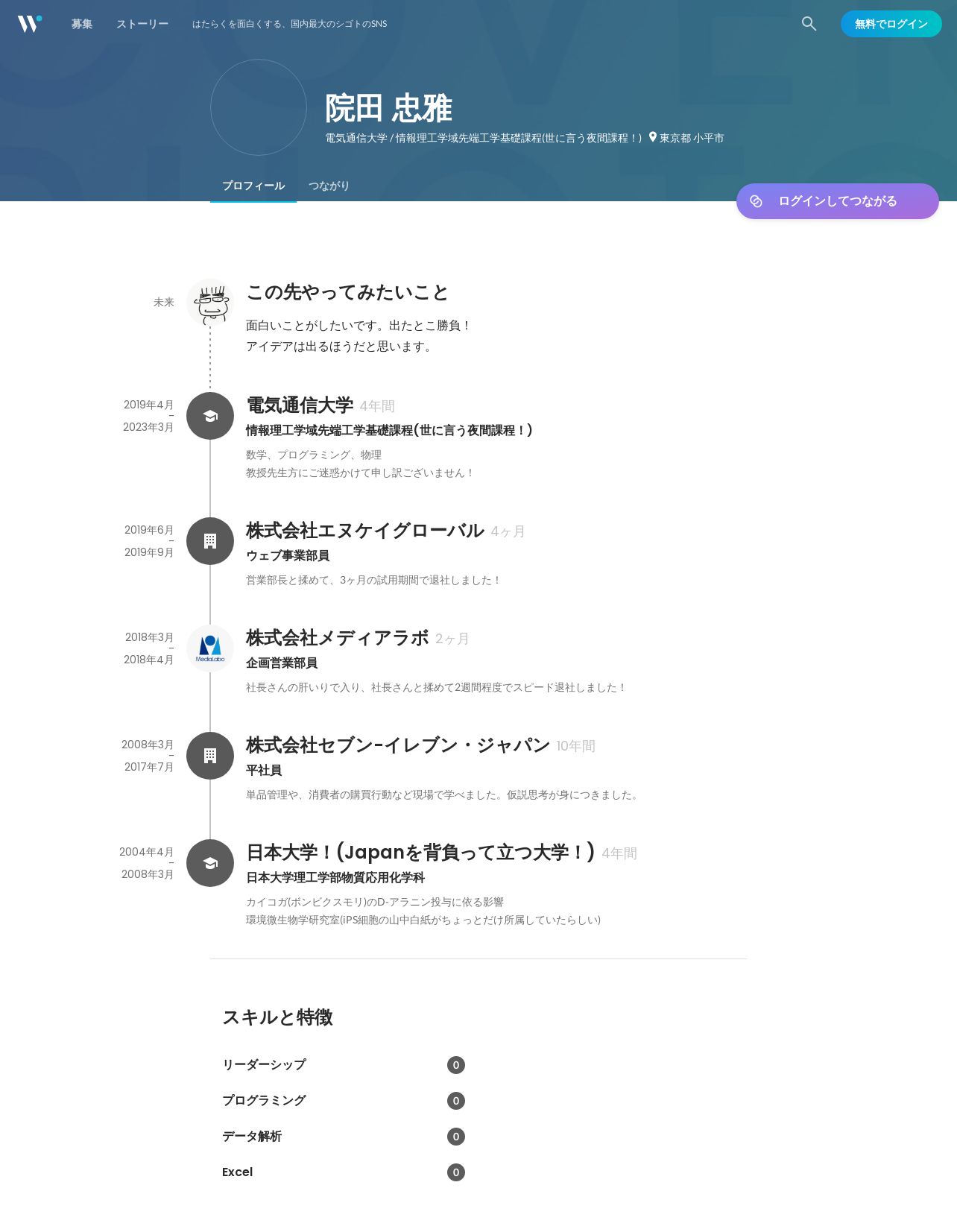The image size is (957, 1232).
Task: Click the プログラミング skill label
Action: click(x=264, y=1100)
